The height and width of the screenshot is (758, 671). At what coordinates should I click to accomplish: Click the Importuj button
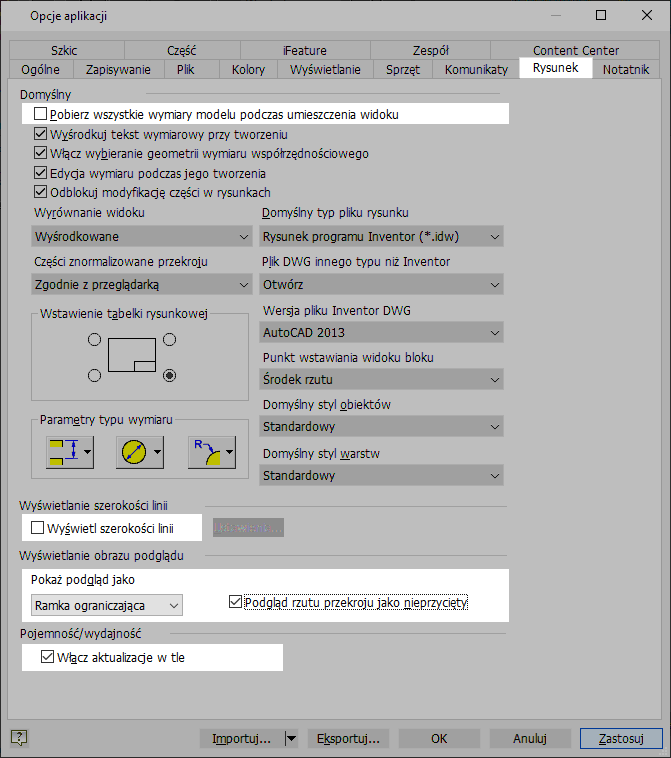[242, 739]
